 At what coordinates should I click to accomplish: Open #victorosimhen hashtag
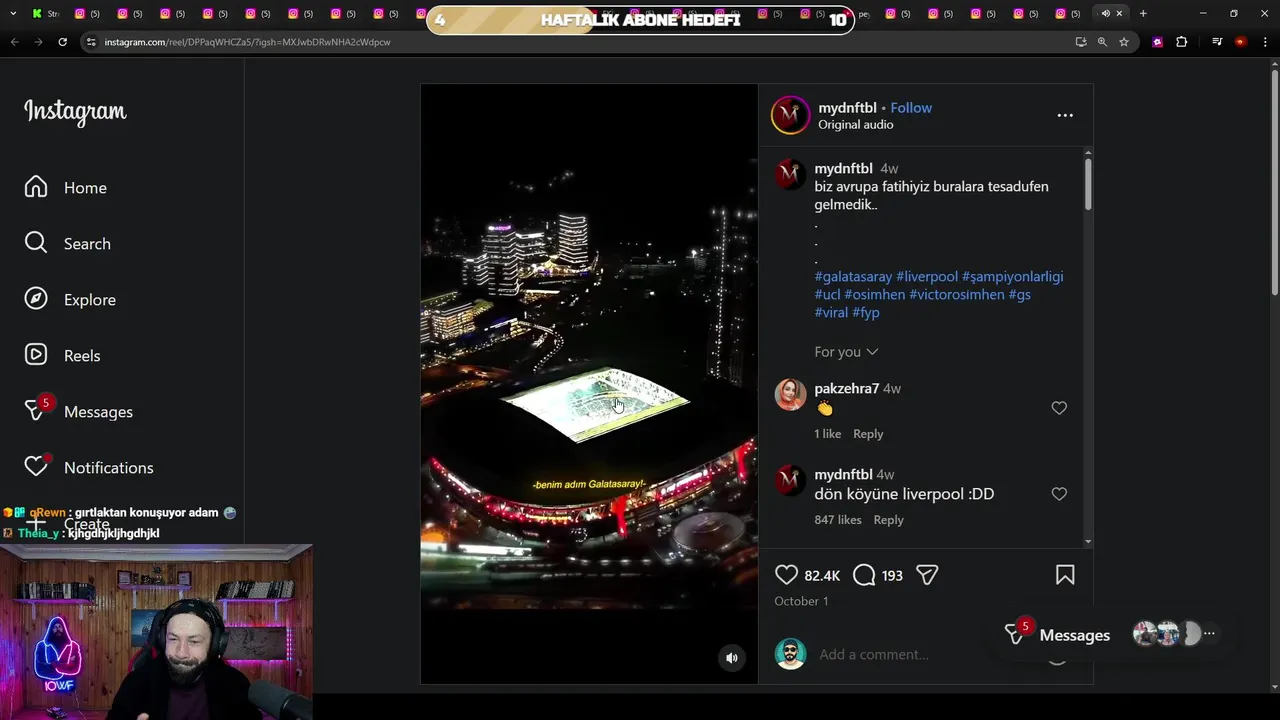pos(957,295)
